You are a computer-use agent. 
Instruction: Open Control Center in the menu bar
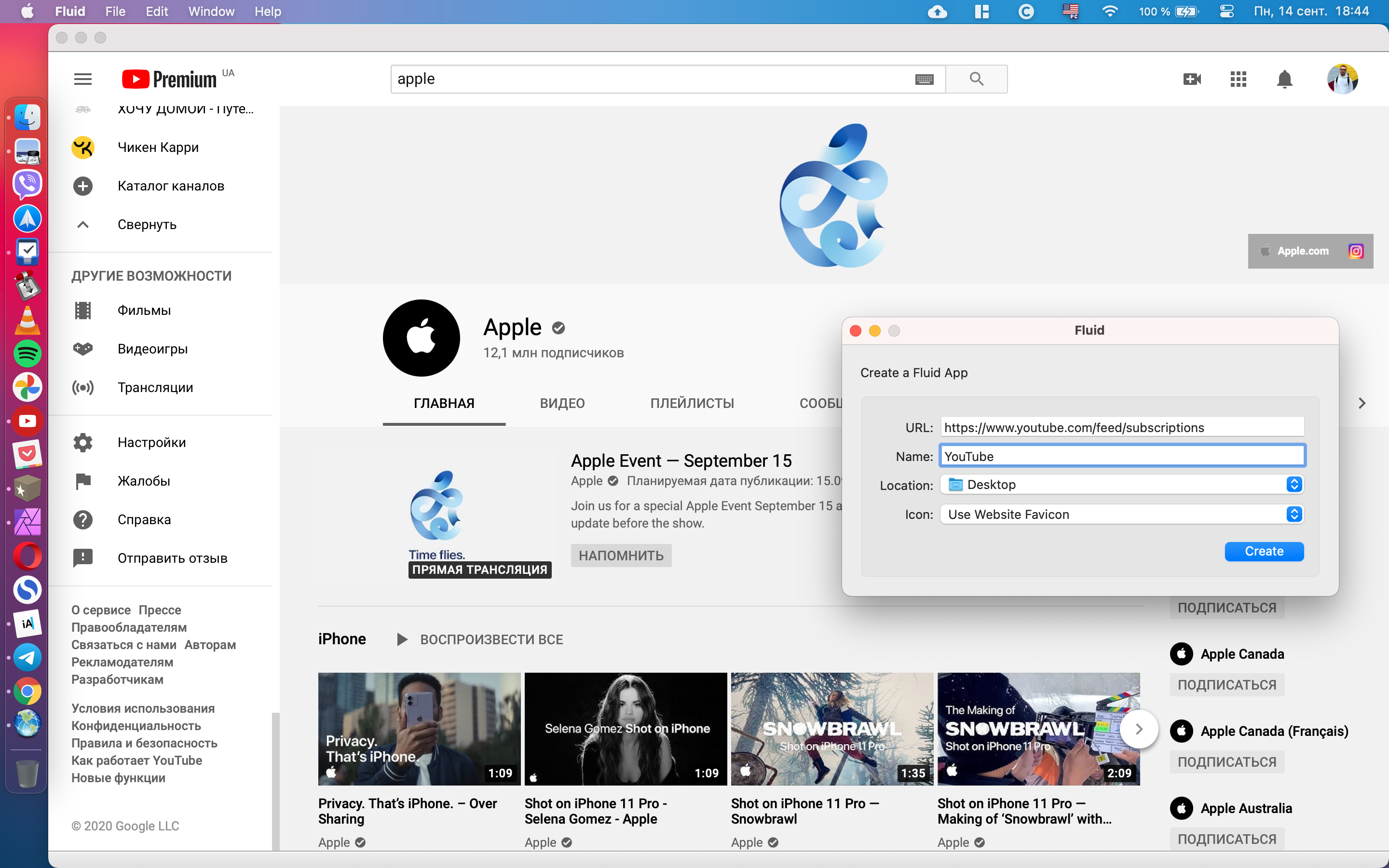click(1226, 12)
